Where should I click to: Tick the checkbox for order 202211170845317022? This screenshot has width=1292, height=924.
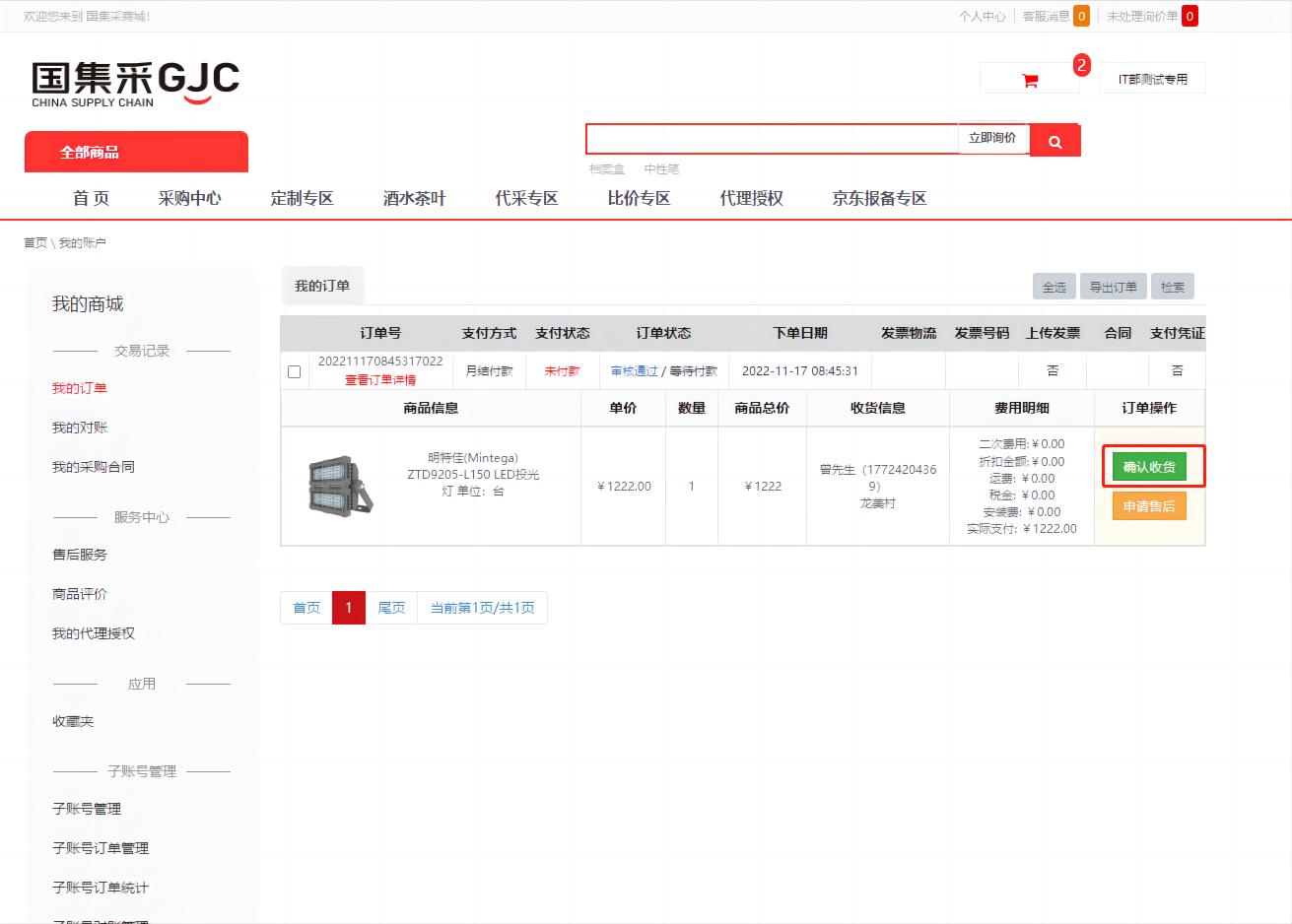click(x=294, y=371)
